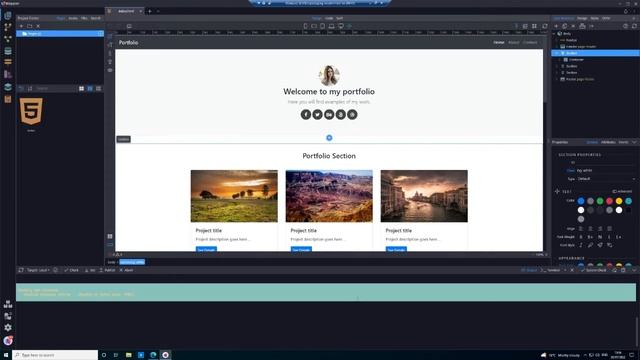
Task: Click the sunset field project image
Action: click(234, 196)
